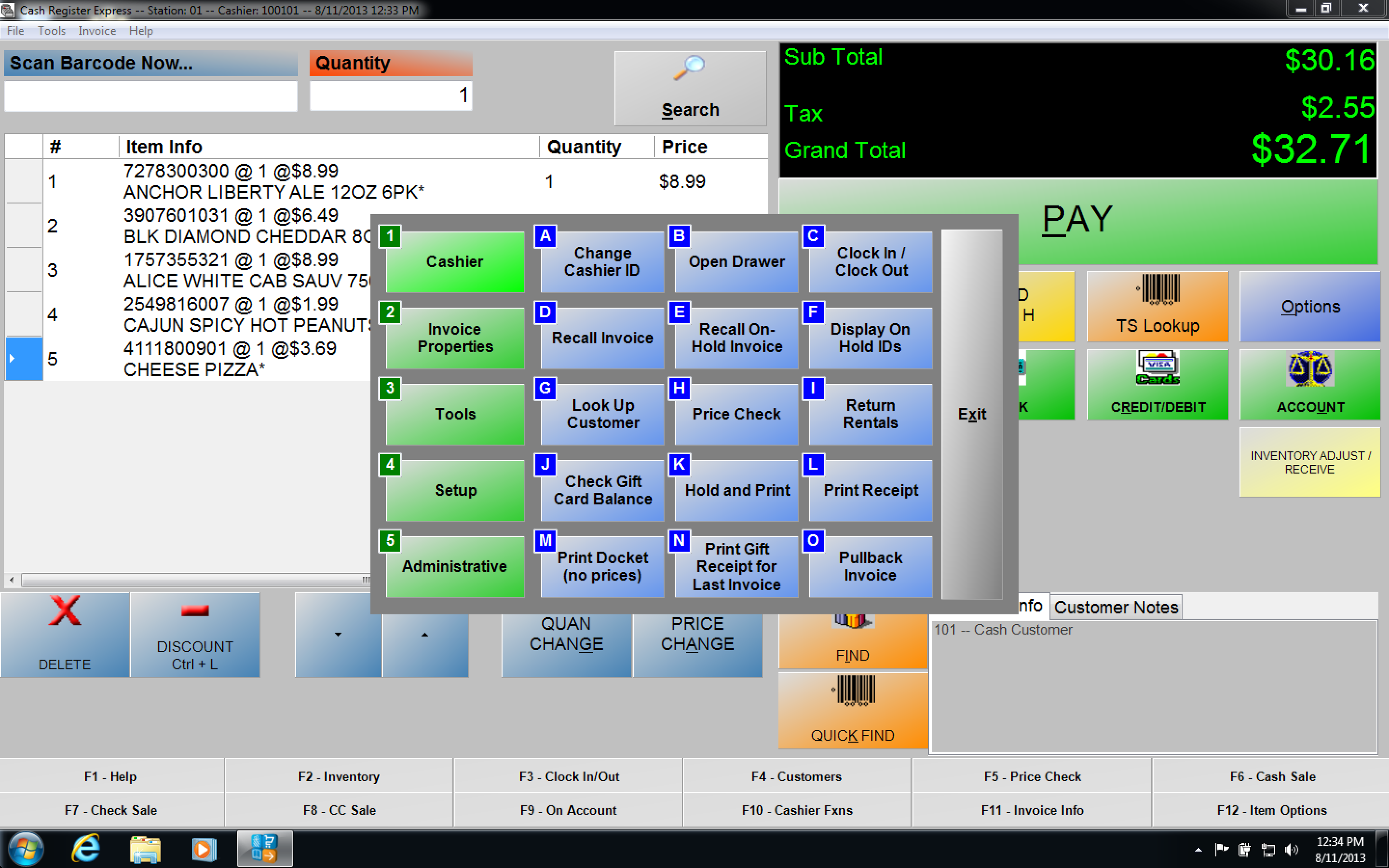
Task: Delete the selected item using the red X icon
Action: [x=64, y=610]
